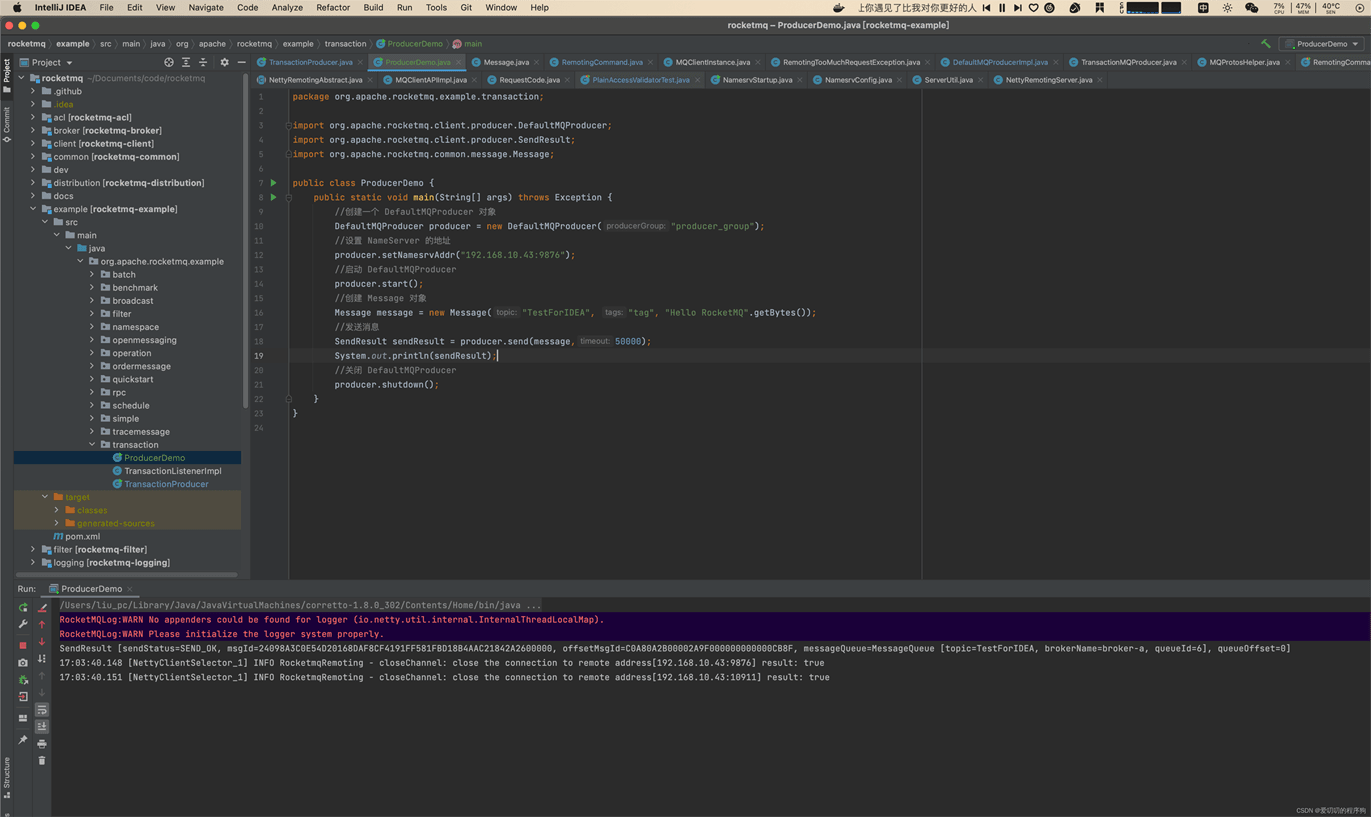Click the red Stop process button
This screenshot has width=1371, height=817.
click(23, 645)
